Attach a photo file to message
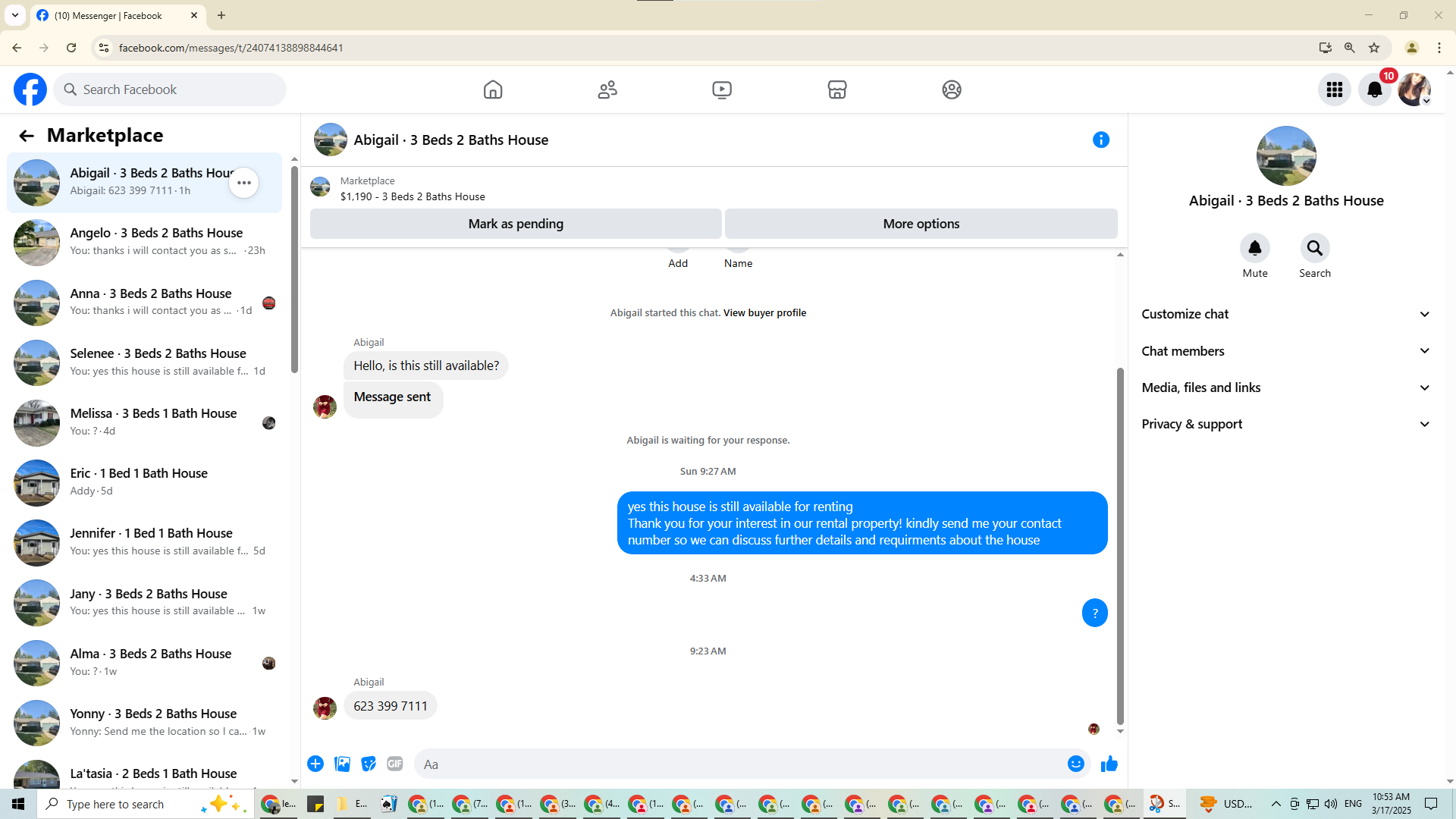 [x=342, y=764]
